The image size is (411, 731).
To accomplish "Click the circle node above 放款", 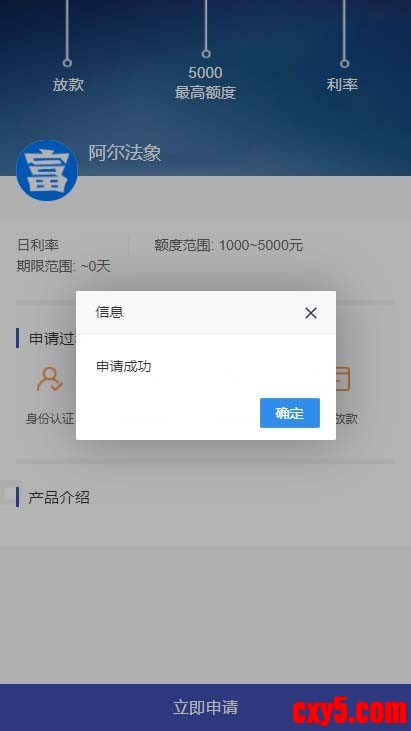I will tap(67, 62).
